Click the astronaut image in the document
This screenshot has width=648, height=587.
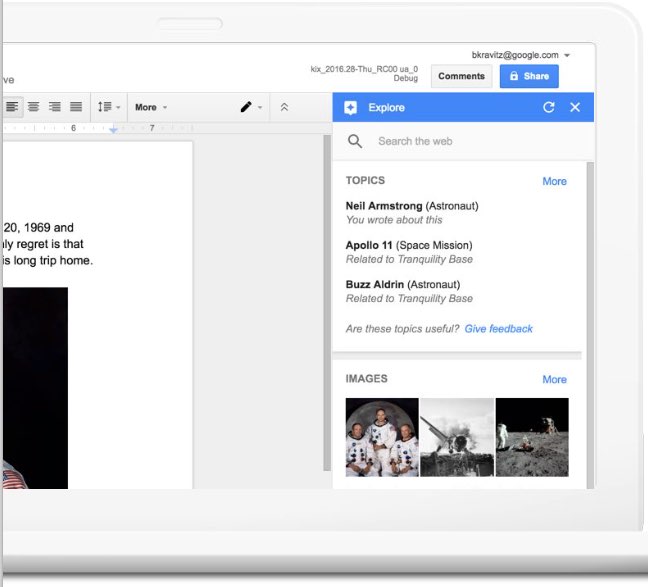(x=36, y=388)
